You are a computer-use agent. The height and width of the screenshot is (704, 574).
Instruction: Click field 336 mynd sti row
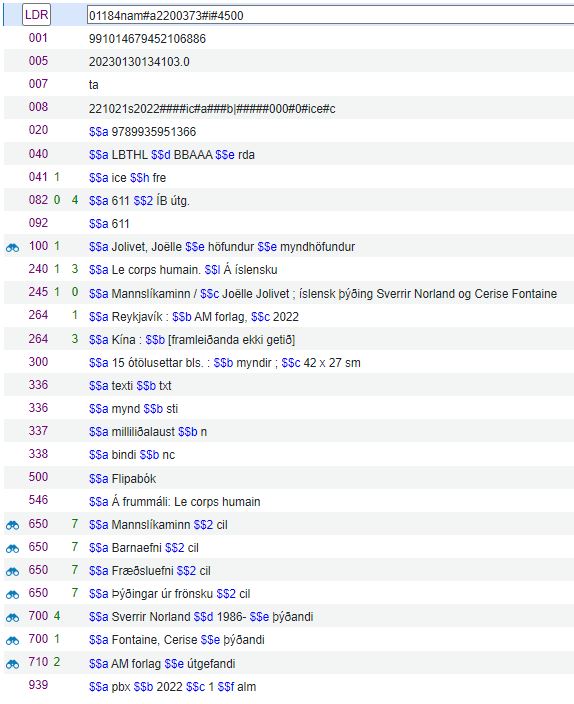[133, 409]
